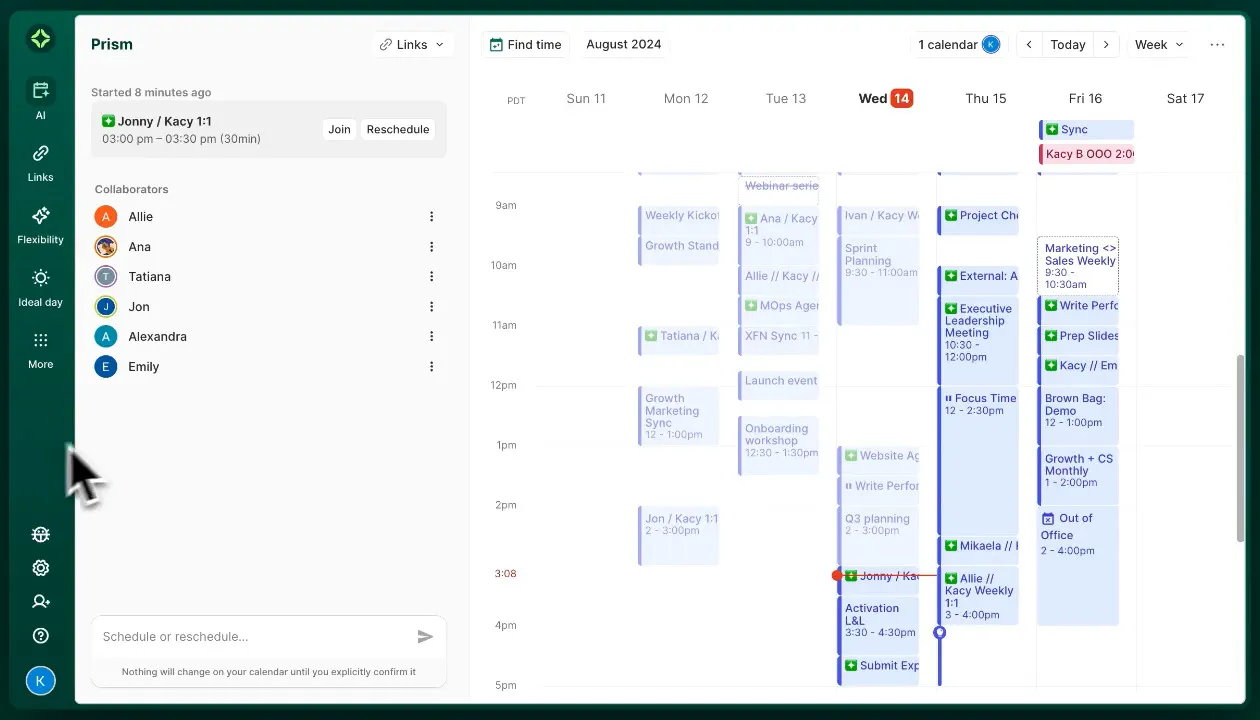The width and height of the screenshot is (1260, 720).
Task: Open options menu for Allie
Action: tap(432, 217)
